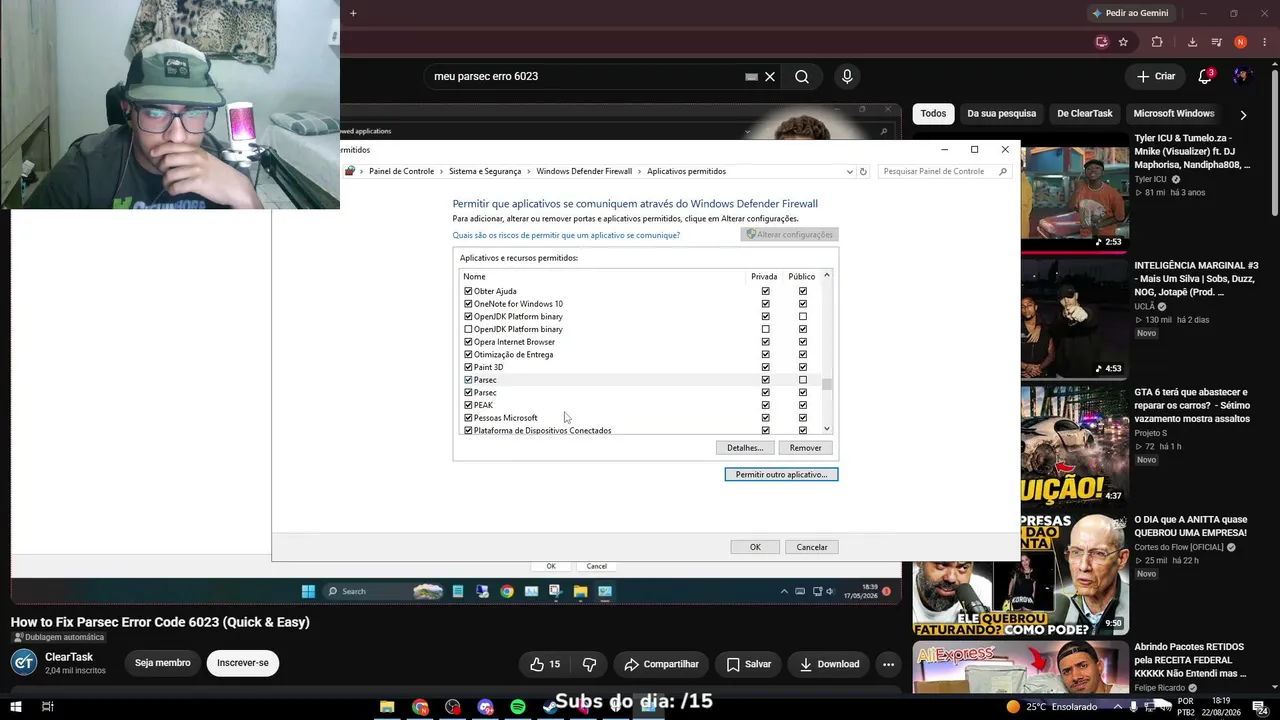Click Pedir ao Gemini button
The height and width of the screenshot is (720, 1280).
click(x=1131, y=13)
